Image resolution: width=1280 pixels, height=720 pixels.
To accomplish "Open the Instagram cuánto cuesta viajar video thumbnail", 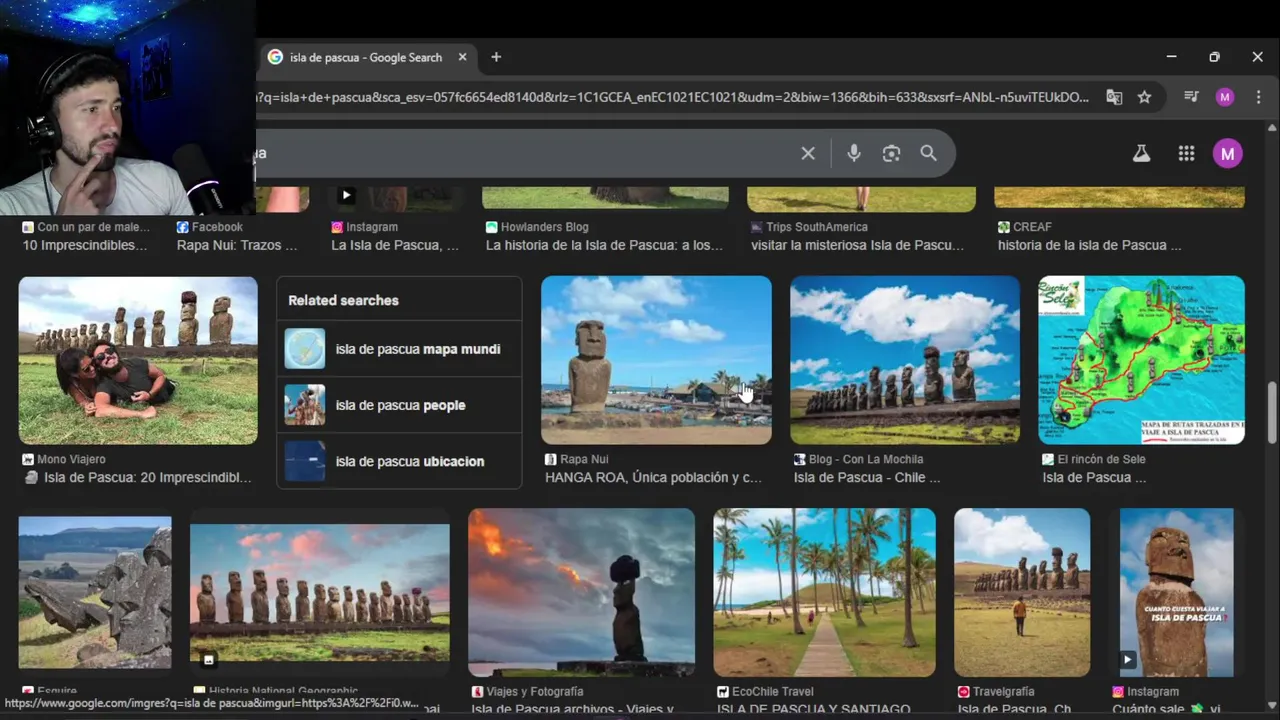I will 1177,593.
